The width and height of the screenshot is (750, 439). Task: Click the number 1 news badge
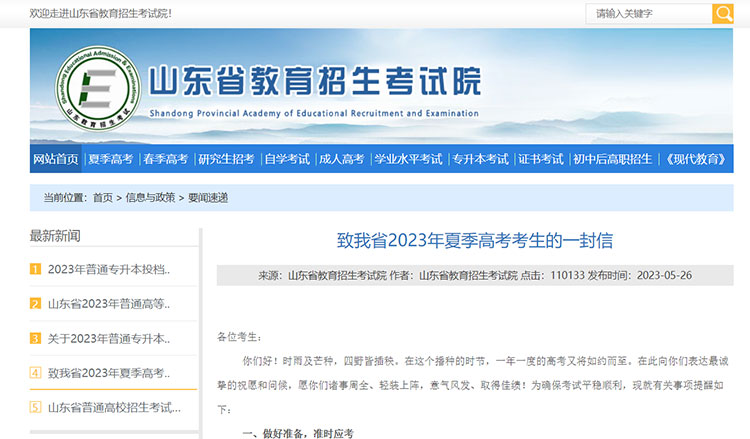(x=36, y=269)
